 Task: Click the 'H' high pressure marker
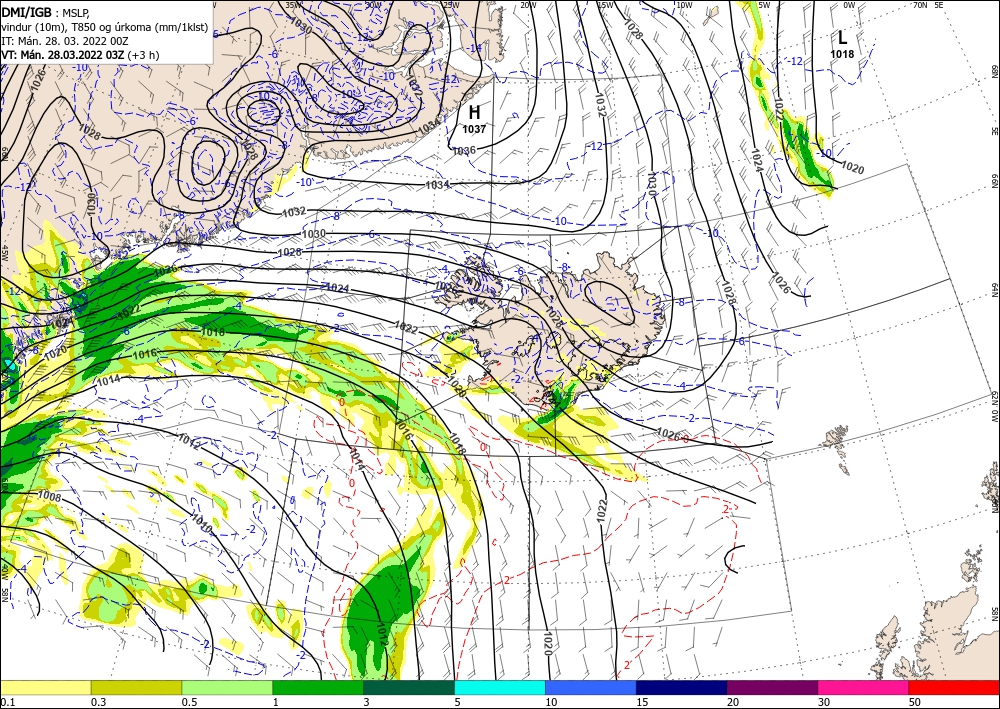[474, 113]
